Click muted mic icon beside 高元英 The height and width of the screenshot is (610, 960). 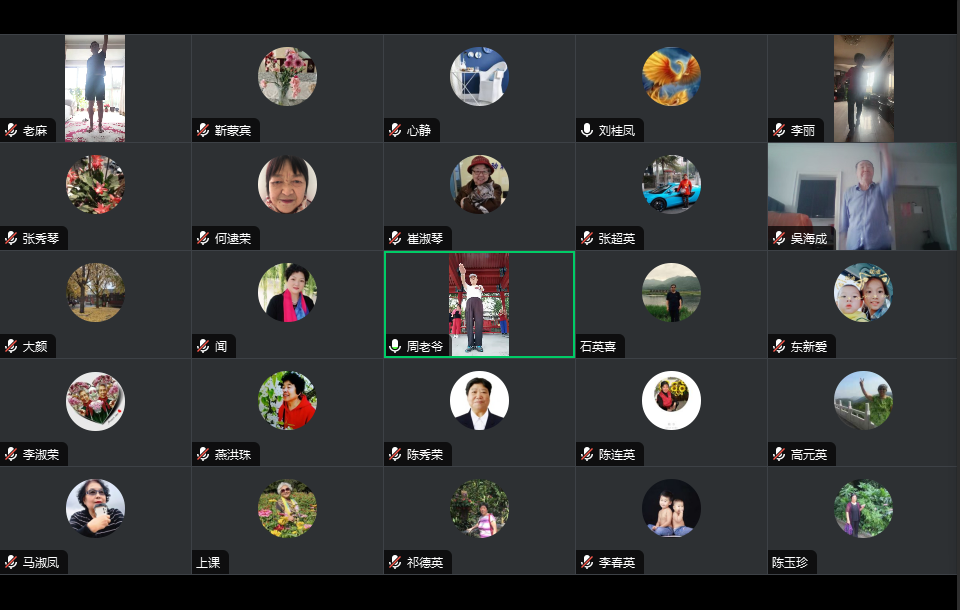click(779, 454)
